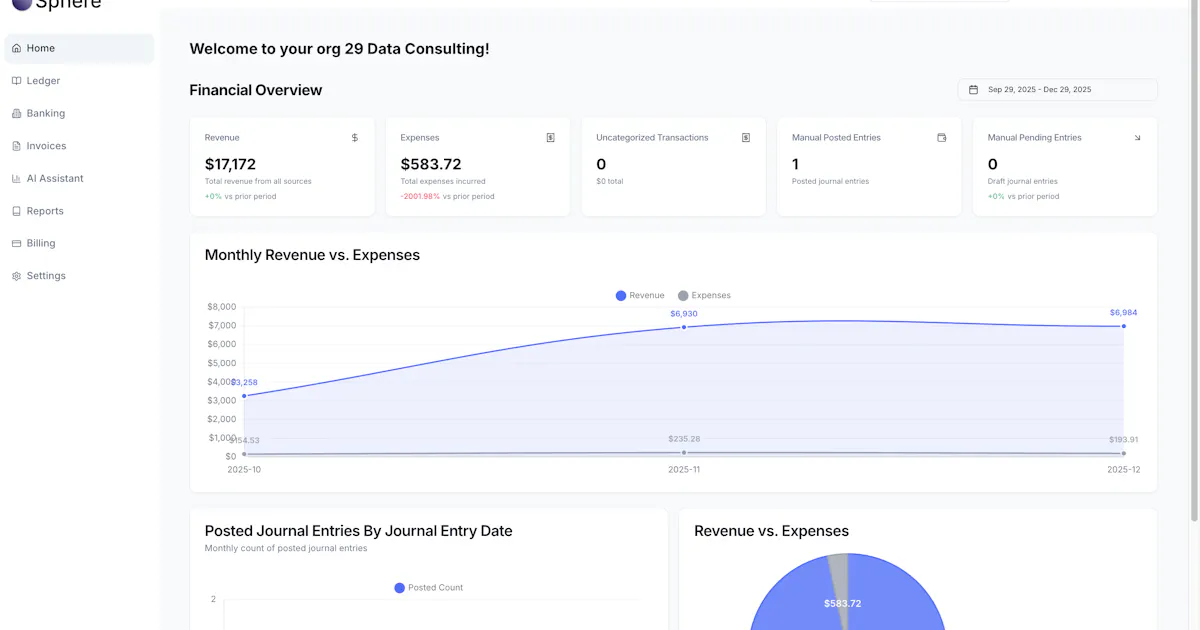Click the -2001.98% vs prior period text
Image resolution: width=1200 pixels, height=630 pixels.
point(447,197)
